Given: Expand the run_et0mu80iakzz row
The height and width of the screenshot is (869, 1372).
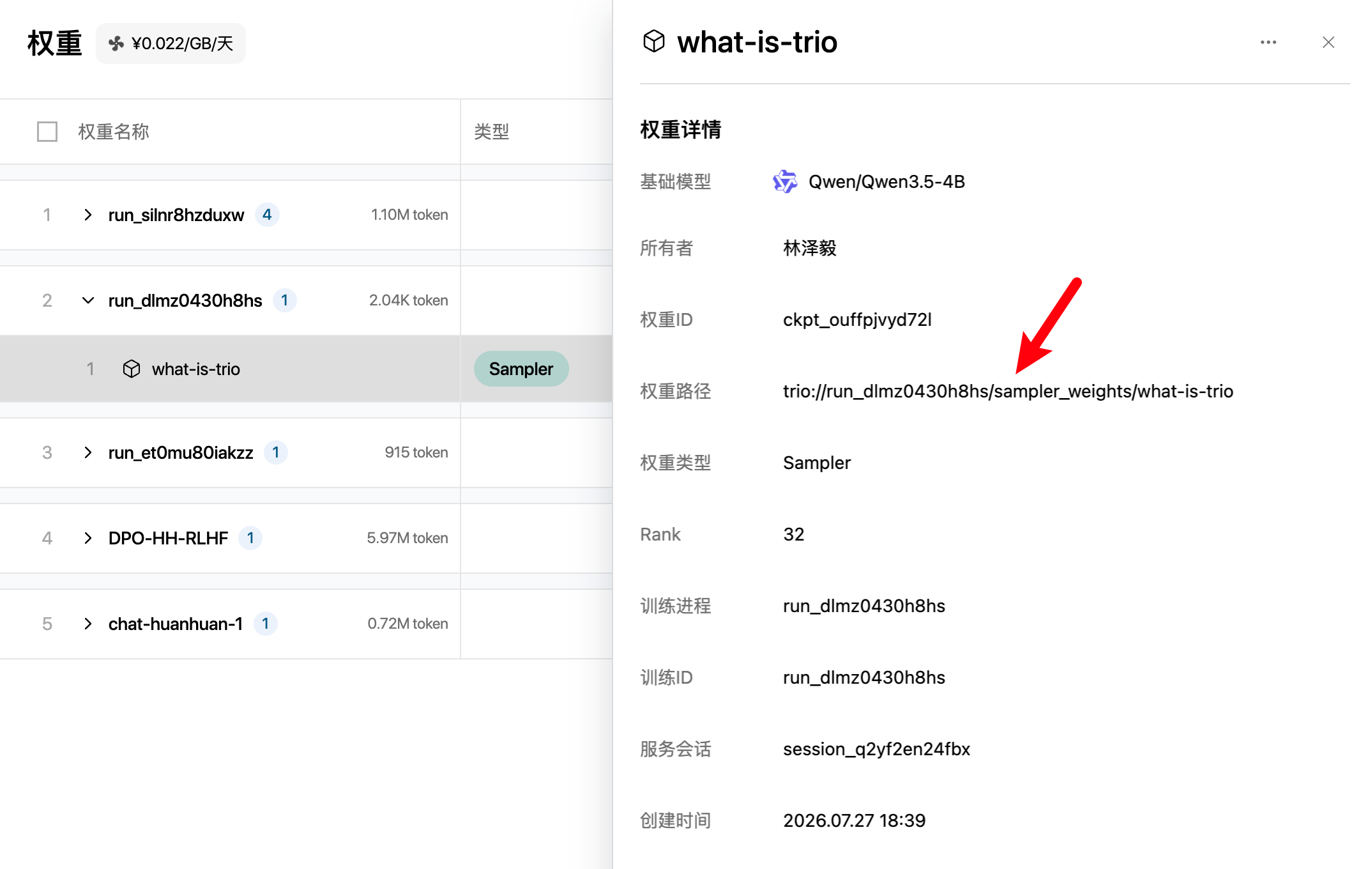Looking at the screenshot, I should click(x=88, y=452).
